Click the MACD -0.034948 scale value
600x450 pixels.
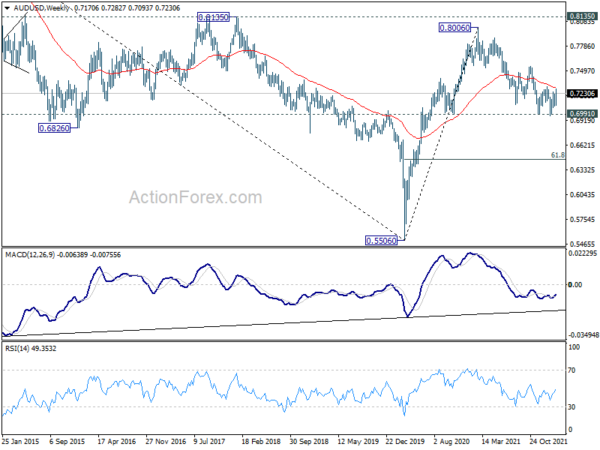click(583, 335)
